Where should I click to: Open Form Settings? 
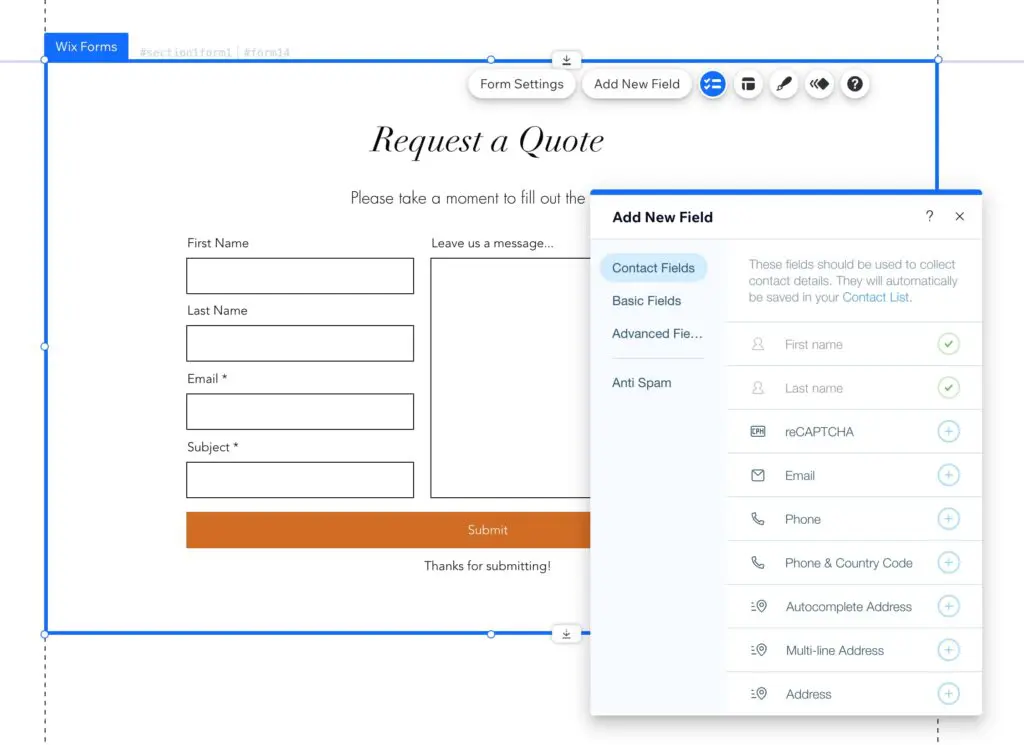tap(521, 84)
